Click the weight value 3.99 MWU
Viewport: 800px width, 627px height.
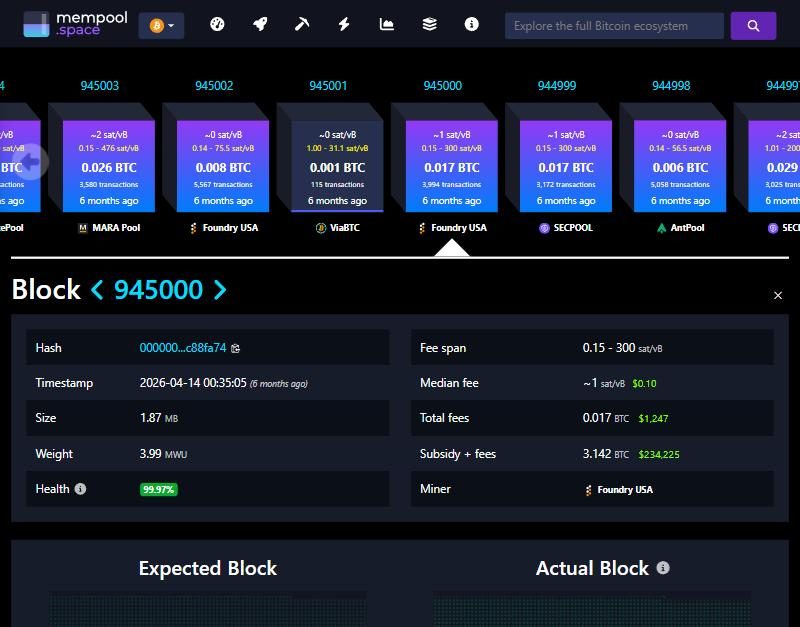click(163, 454)
